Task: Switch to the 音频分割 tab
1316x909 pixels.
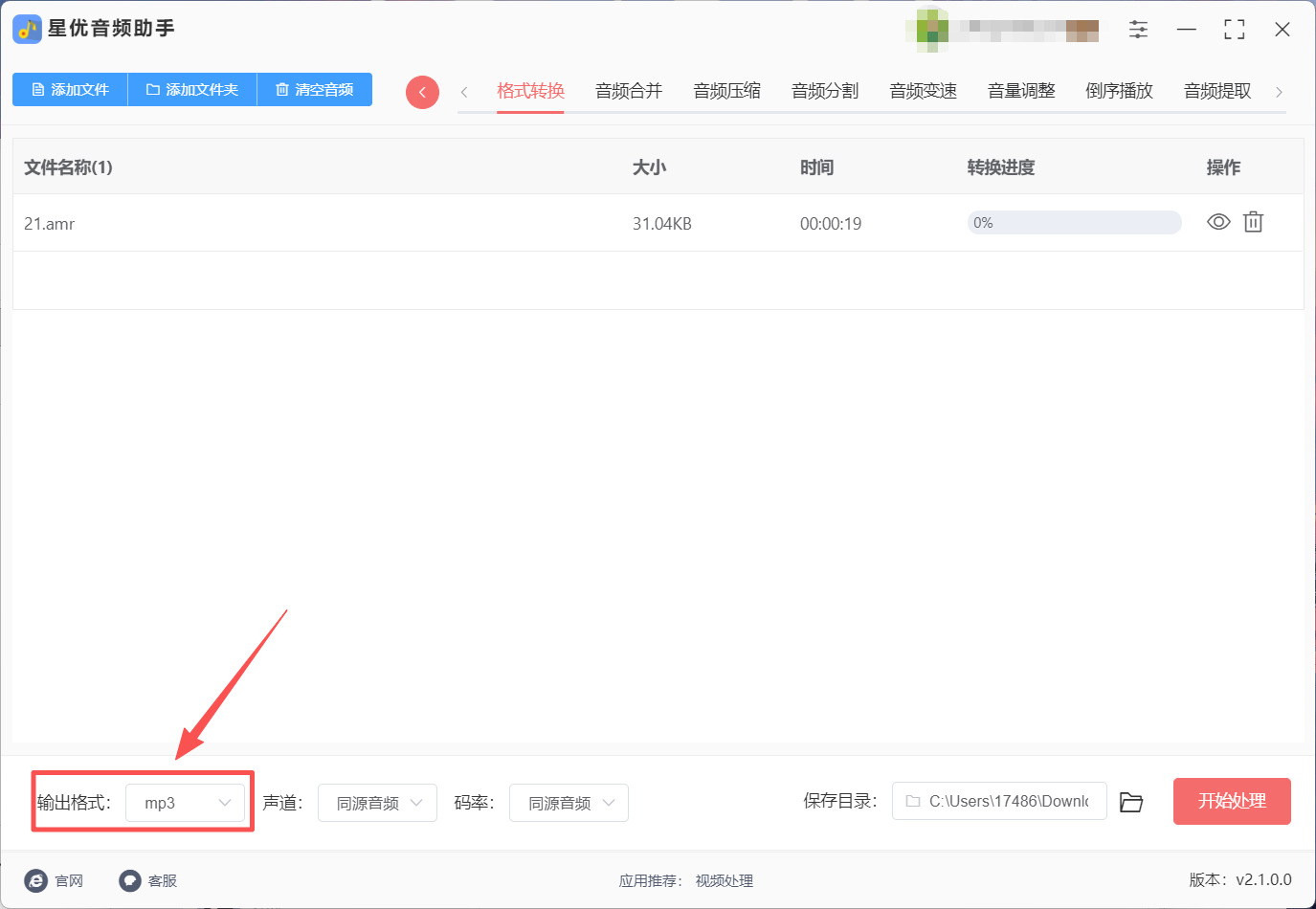Action: point(825,91)
